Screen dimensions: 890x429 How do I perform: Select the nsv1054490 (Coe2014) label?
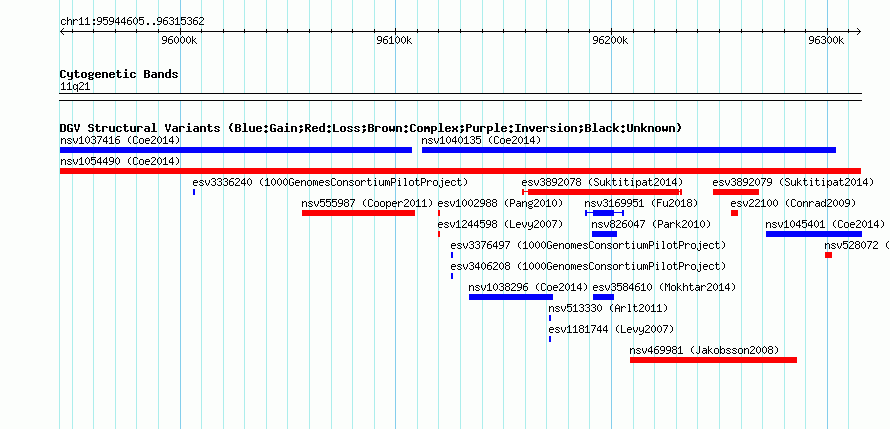click(x=120, y=161)
